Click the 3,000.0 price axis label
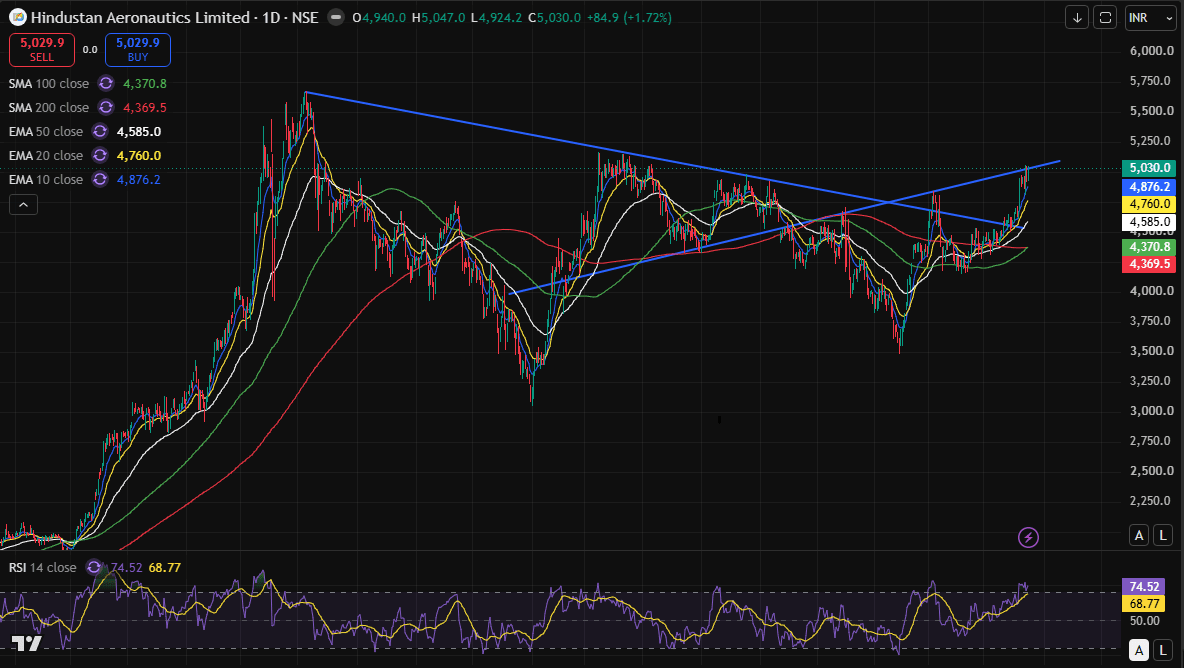The image size is (1184, 668). coord(1152,411)
